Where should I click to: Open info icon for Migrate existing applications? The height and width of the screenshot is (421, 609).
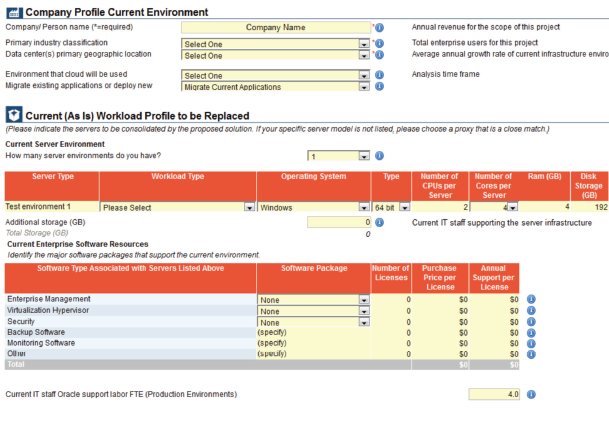pos(379,86)
